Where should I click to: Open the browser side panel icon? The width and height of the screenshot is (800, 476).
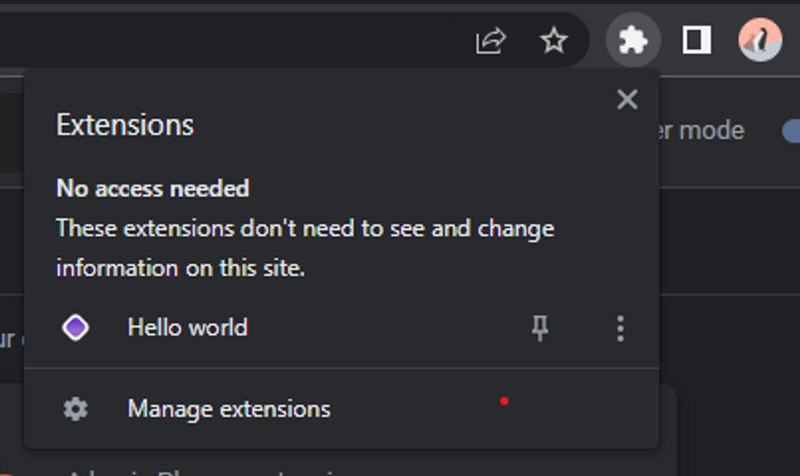pyautogui.click(x=696, y=40)
